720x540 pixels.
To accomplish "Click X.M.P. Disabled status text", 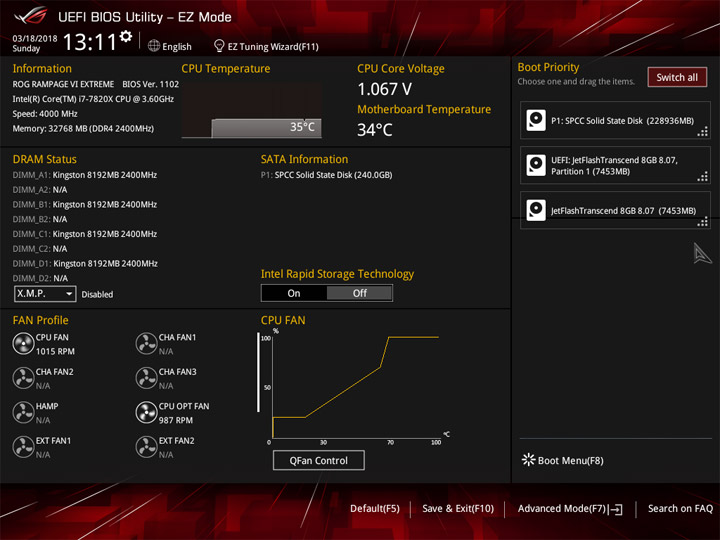I will [x=97, y=294].
